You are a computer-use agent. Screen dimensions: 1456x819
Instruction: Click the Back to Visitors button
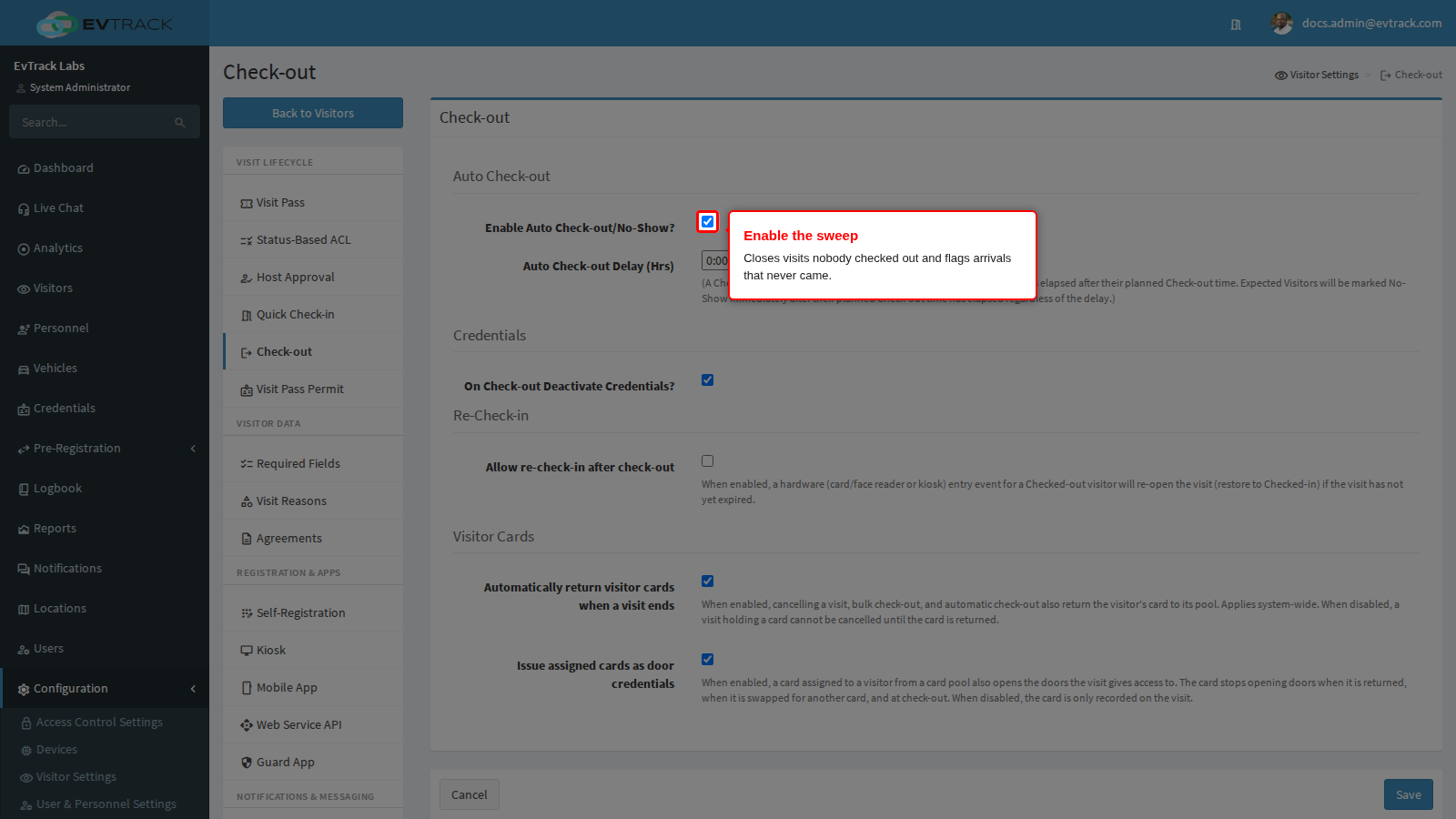click(x=313, y=113)
